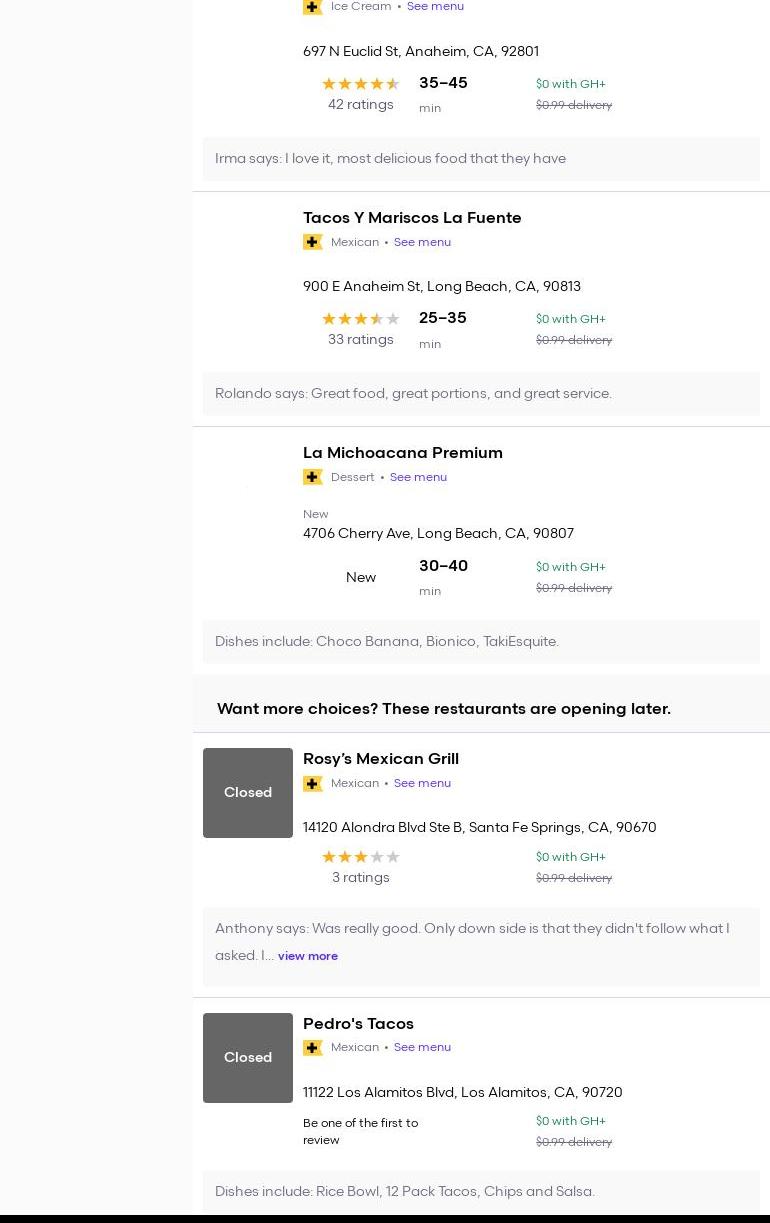Click the three-star rating for Rosy's Mexican Grill
Viewport: 770px width, 1223px height.
click(360, 857)
